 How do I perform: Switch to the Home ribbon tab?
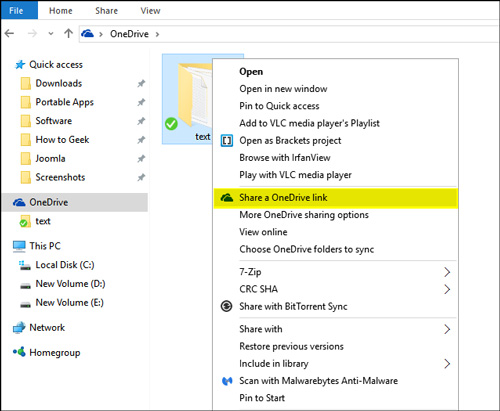61,11
